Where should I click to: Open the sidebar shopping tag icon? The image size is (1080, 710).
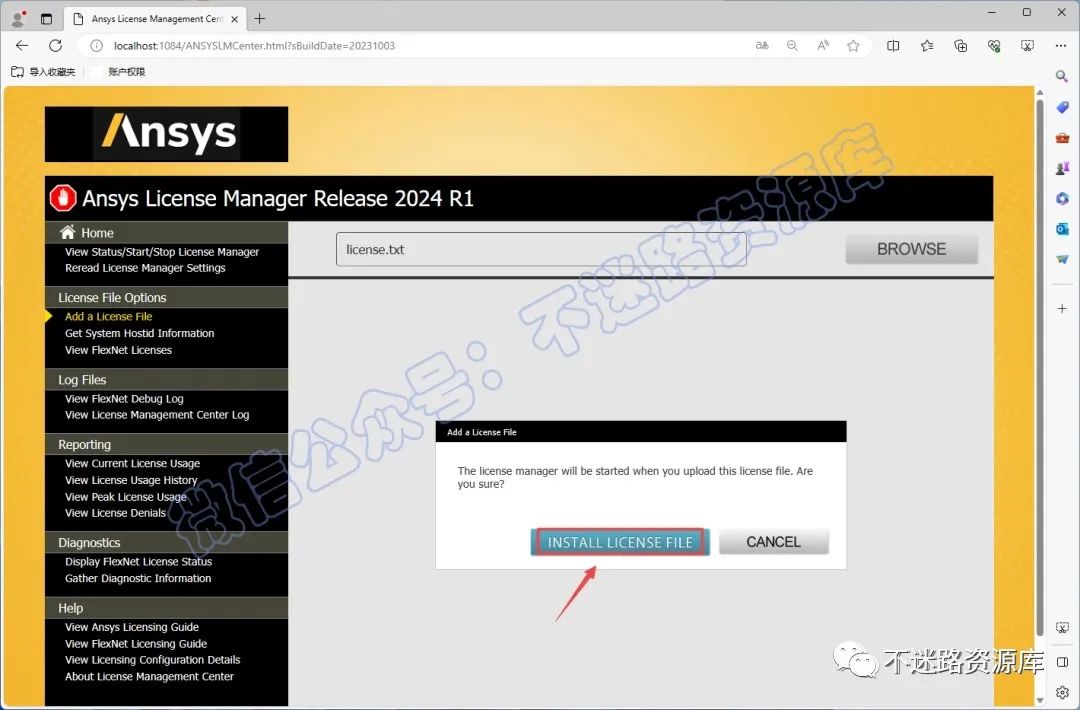pyautogui.click(x=1062, y=107)
